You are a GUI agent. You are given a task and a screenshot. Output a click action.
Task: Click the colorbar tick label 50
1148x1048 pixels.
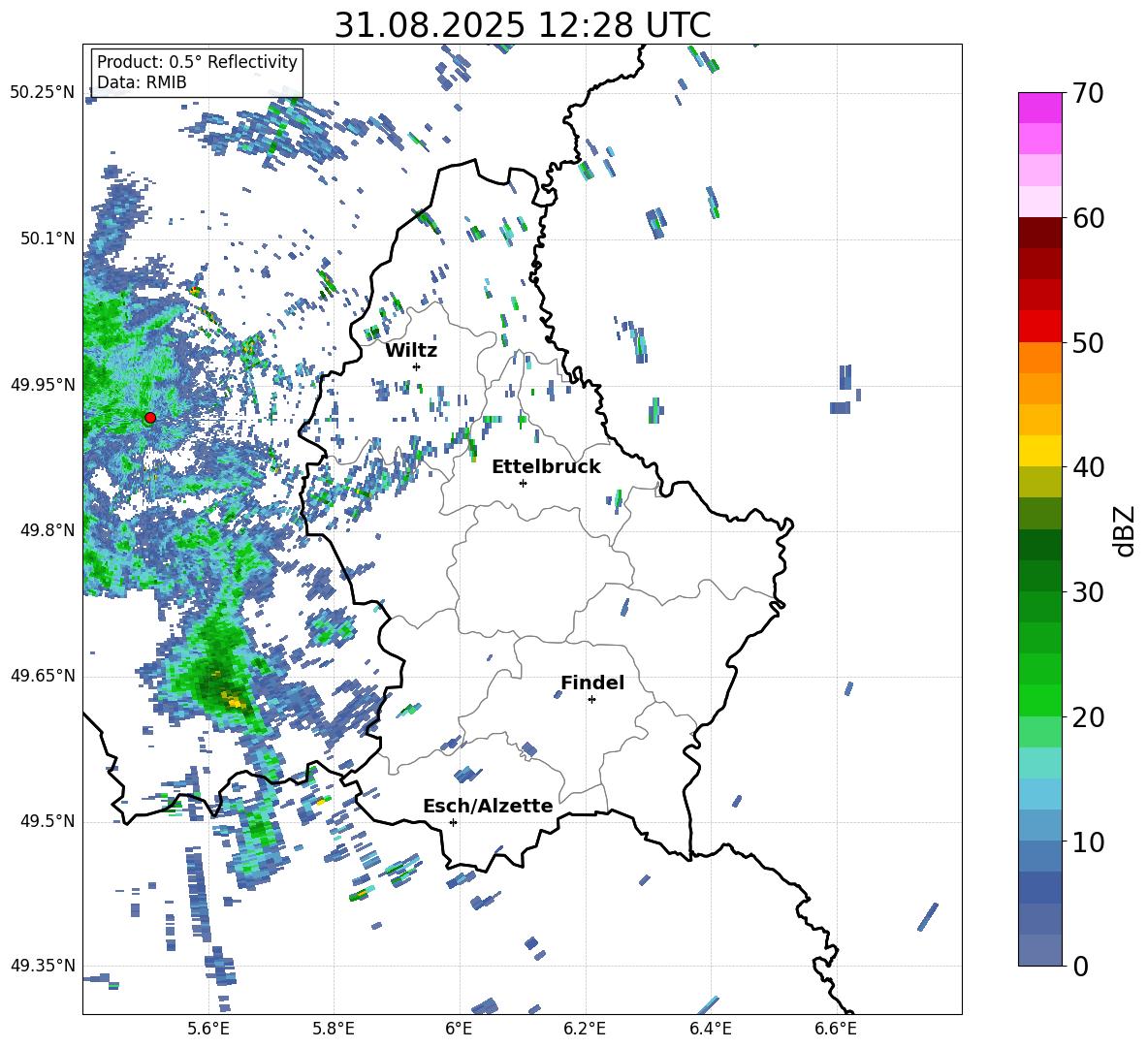click(1088, 343)
